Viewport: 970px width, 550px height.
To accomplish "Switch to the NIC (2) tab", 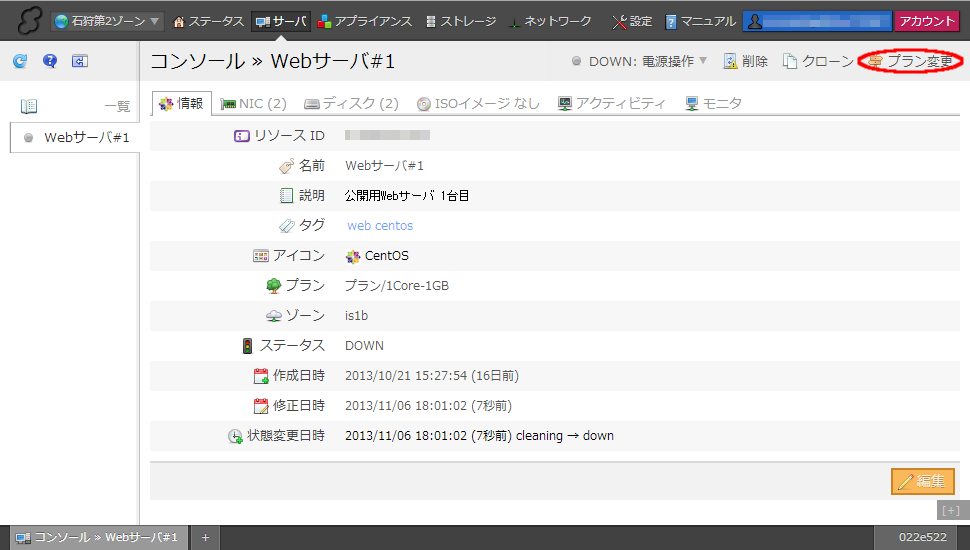I will pyautogui.click(x=254, y=103).
